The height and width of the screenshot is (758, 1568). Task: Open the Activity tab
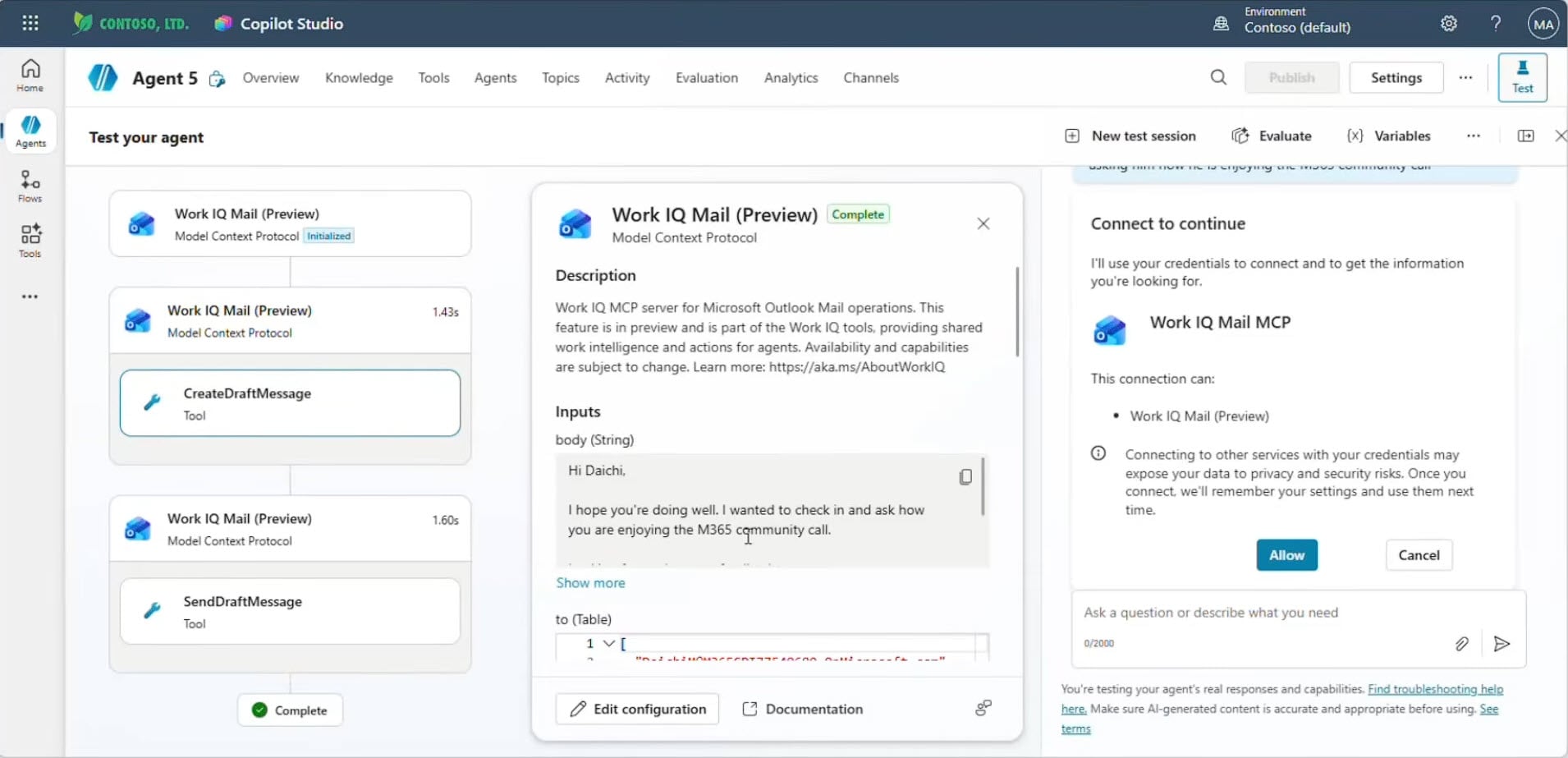click(627, 77)
